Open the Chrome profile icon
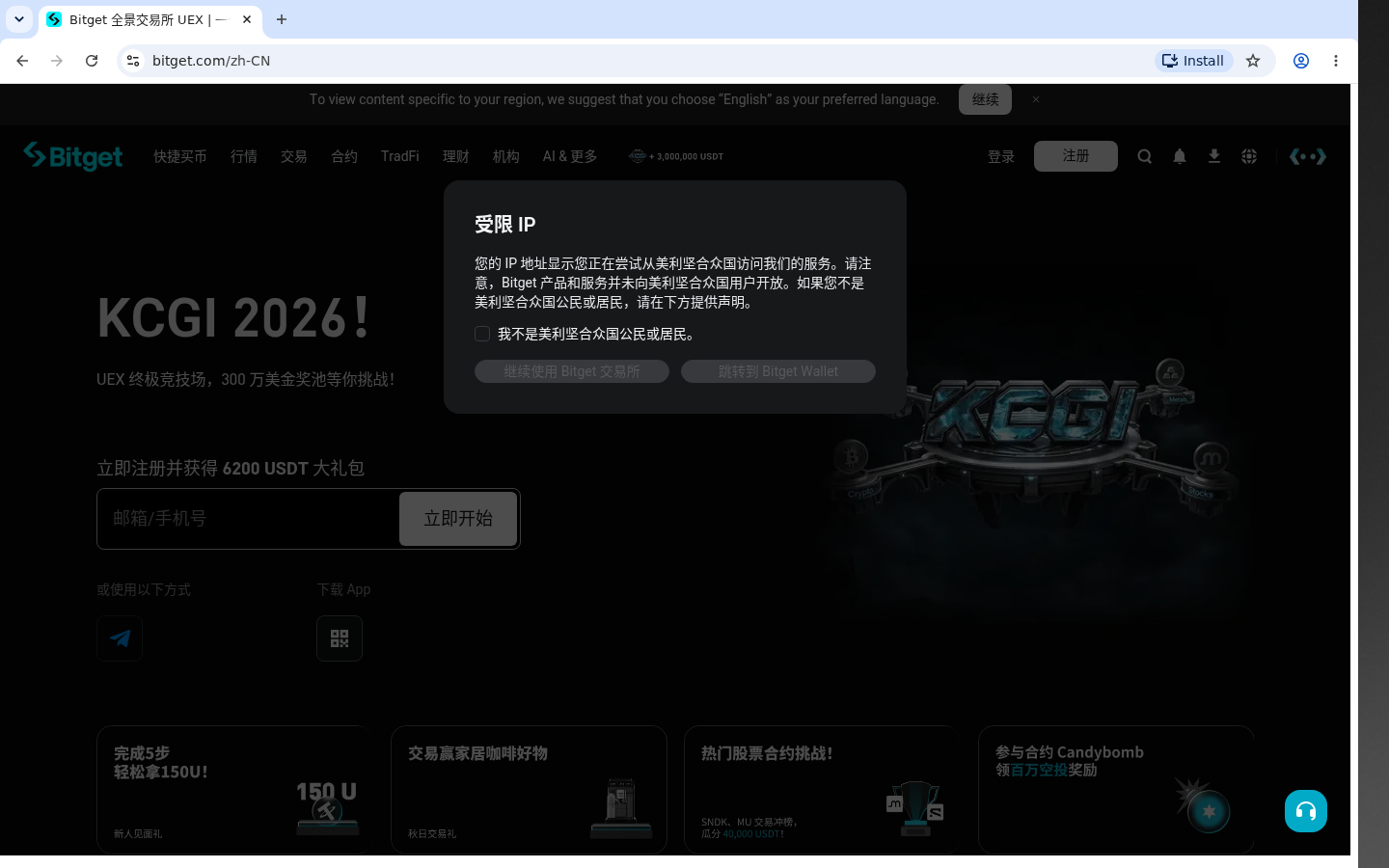The height and width of the screenshot is (868, 1389). click(x=1301, y=61)
